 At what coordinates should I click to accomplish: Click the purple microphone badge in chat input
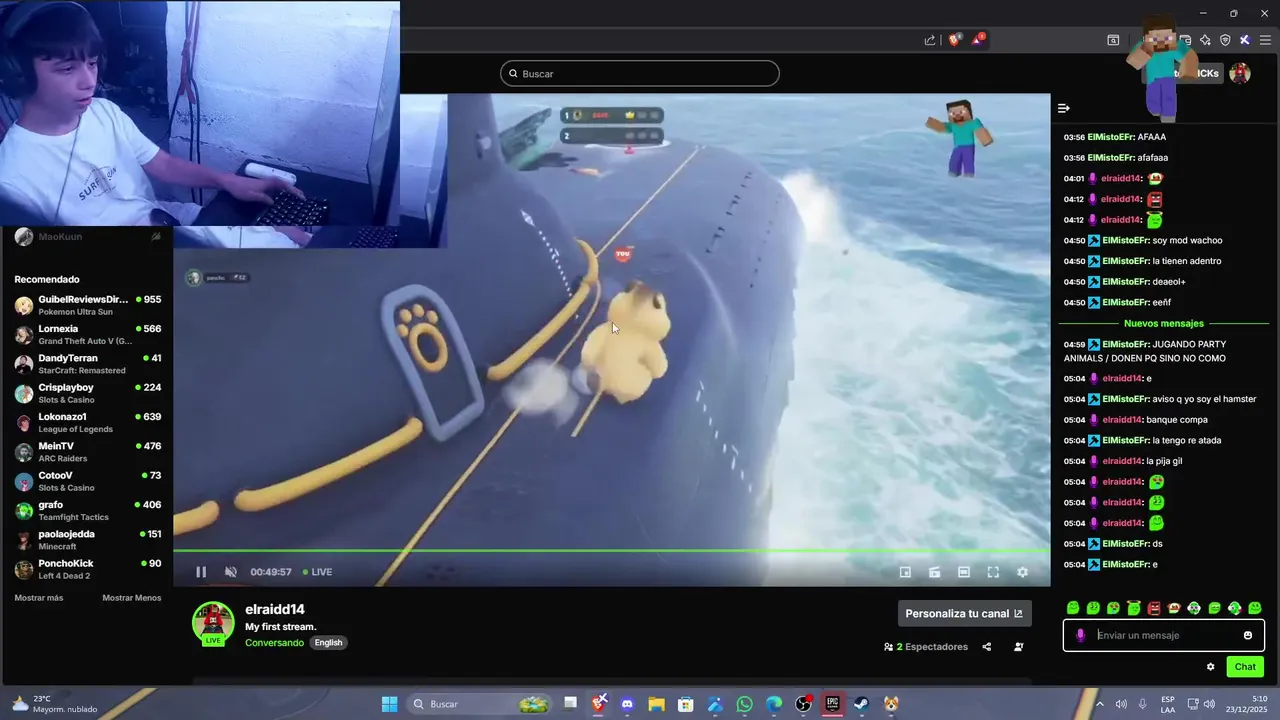click(1080, 635)
